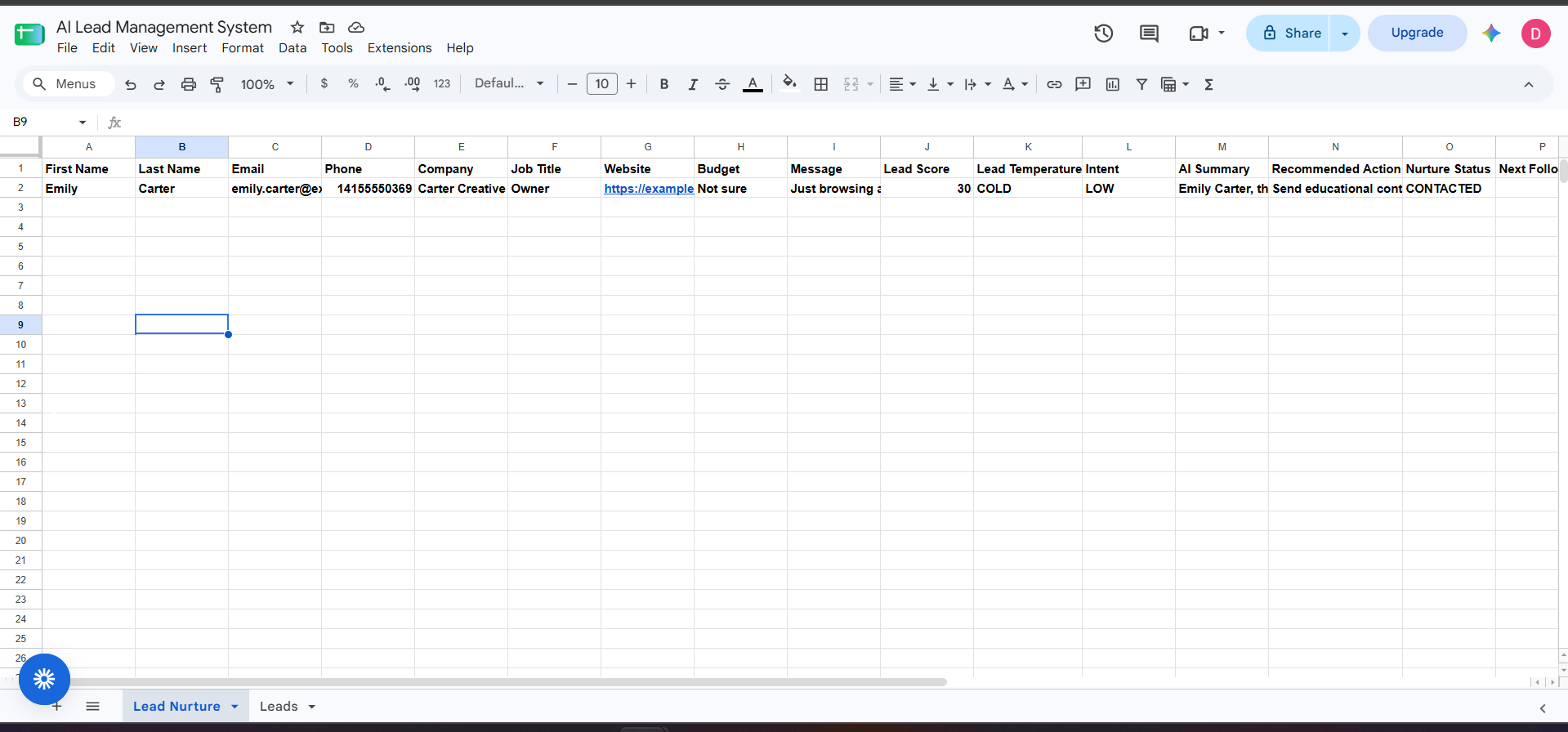Open the text color picker
The height and width of the screenshot is (732, 1568).
[x=753, y=84]
